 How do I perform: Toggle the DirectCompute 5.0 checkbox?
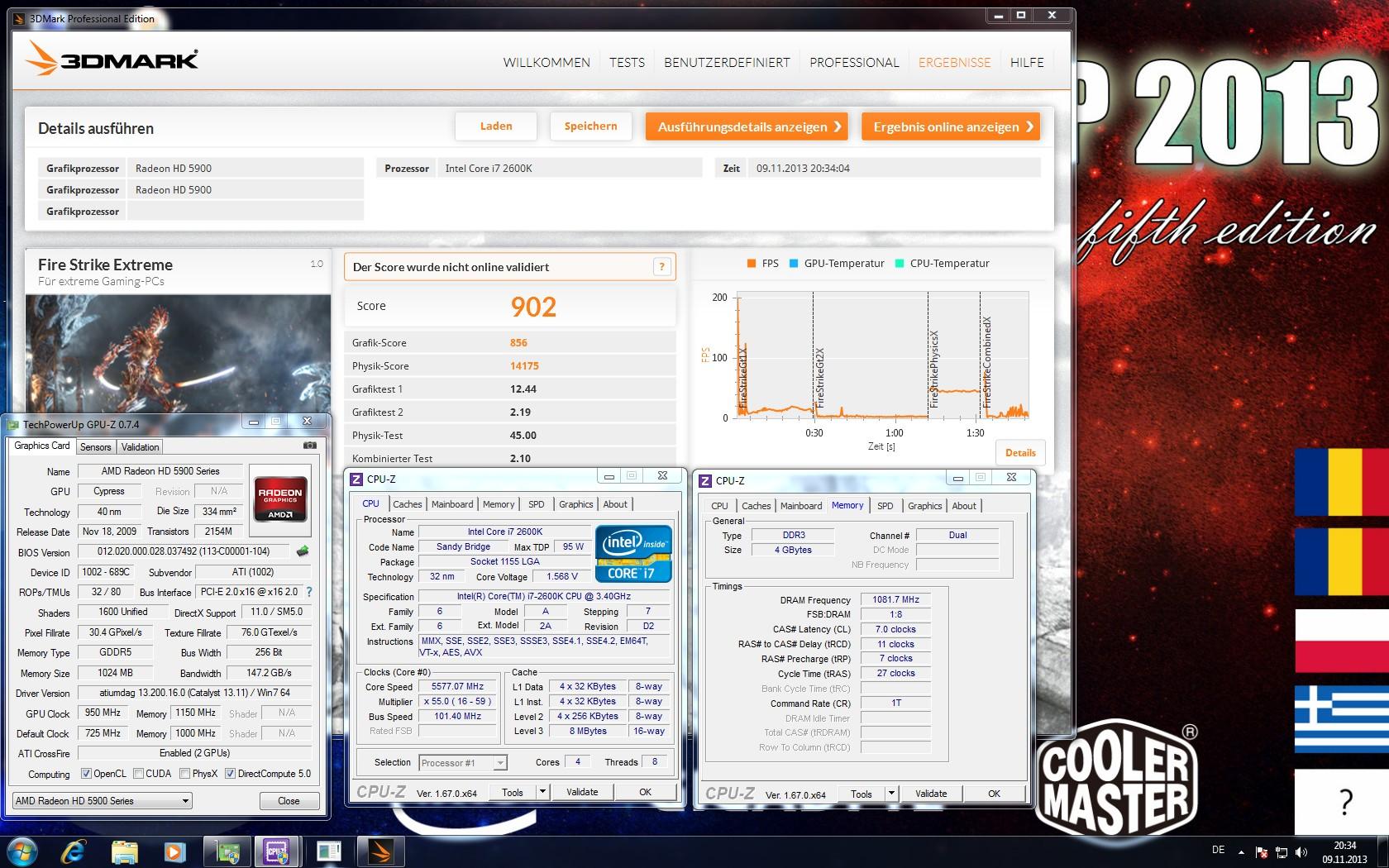pyautogui.click(x=231, y=774)
